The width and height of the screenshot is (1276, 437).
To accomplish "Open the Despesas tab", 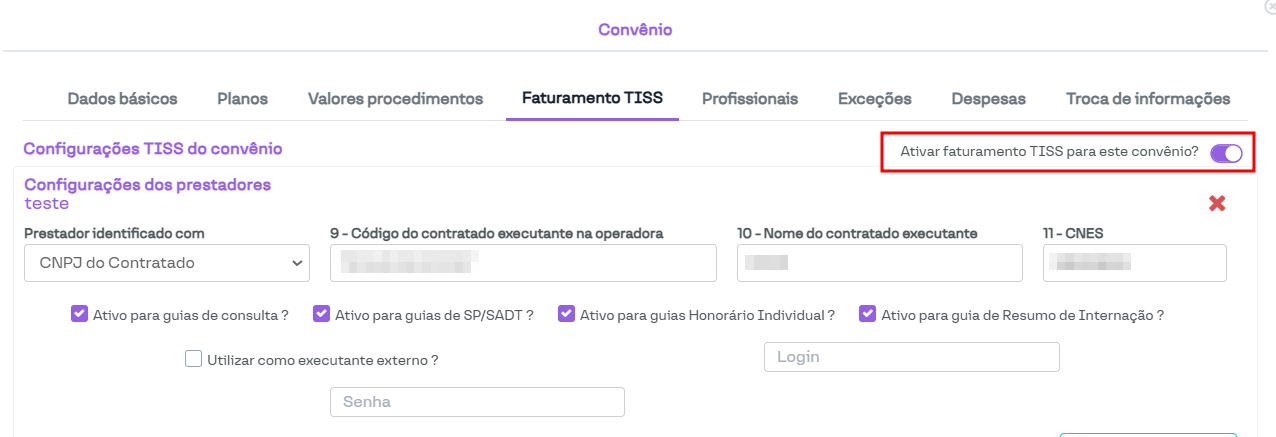I will coord(988,99).
